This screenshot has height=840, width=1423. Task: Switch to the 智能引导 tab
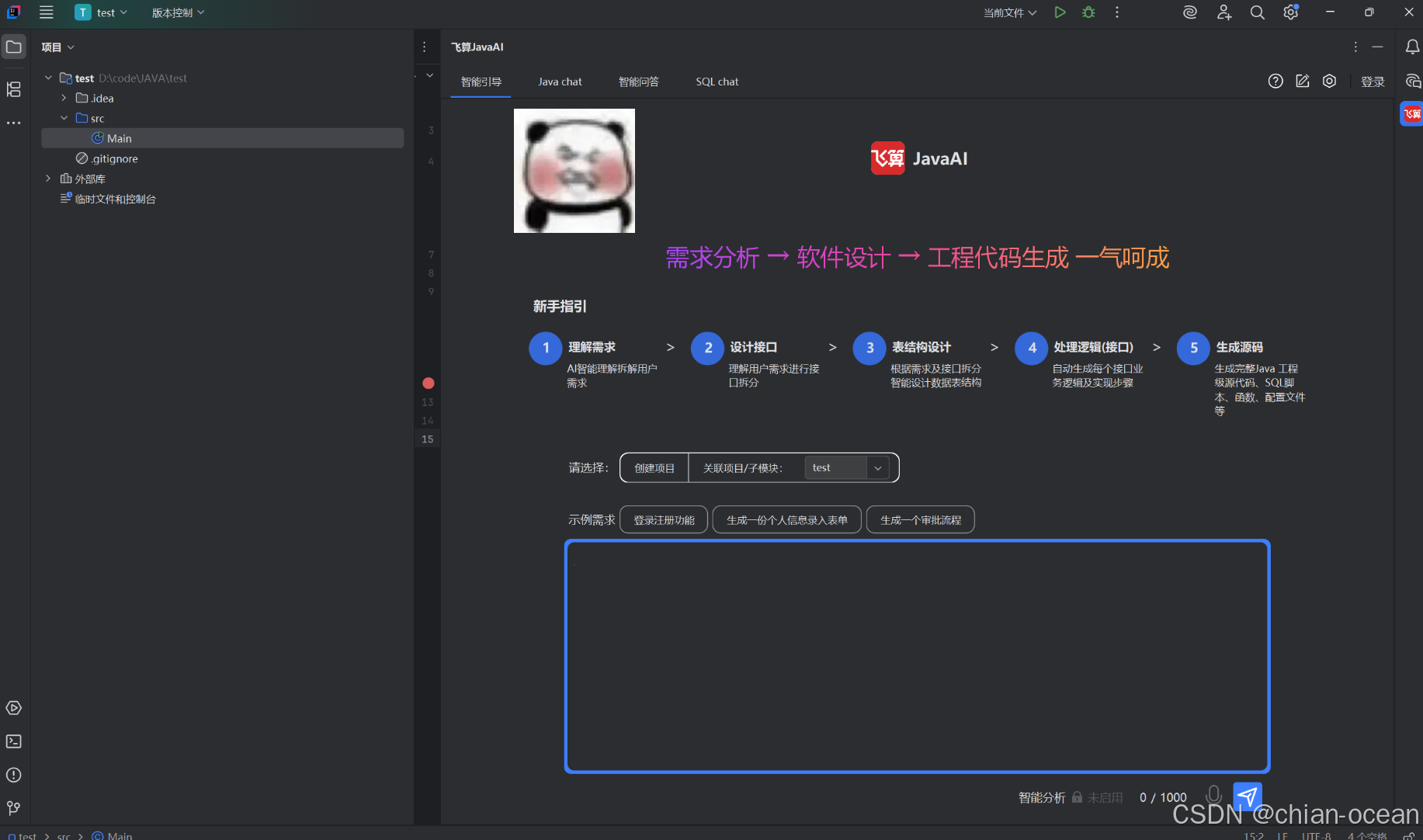481,82
